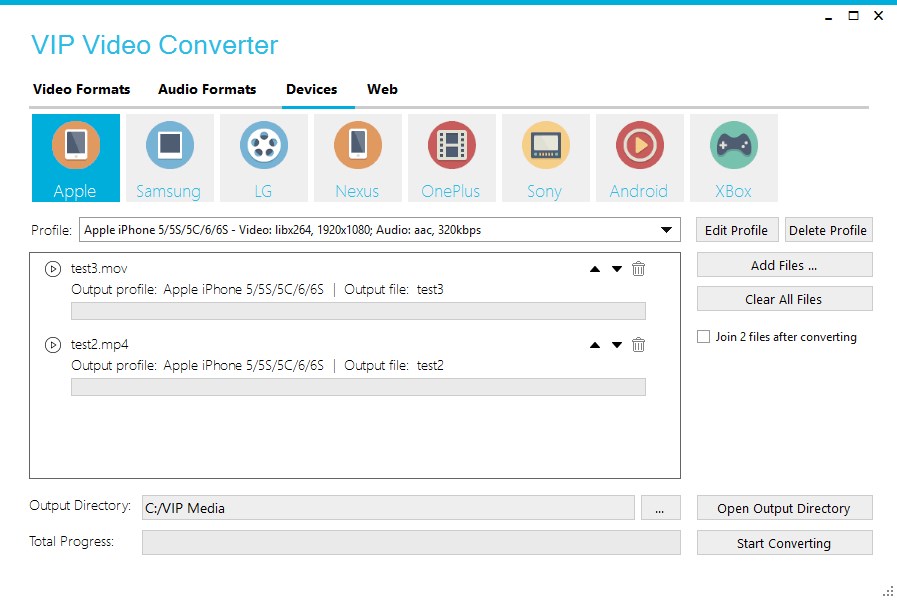Viewport: 897px width, 600px height.
Task: Move test3.mov down in the list
Action: [617, 269]
